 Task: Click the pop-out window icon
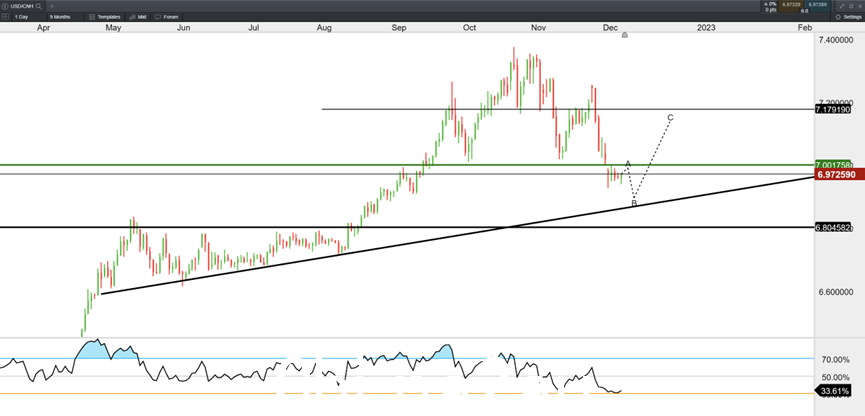pos(851,6)
